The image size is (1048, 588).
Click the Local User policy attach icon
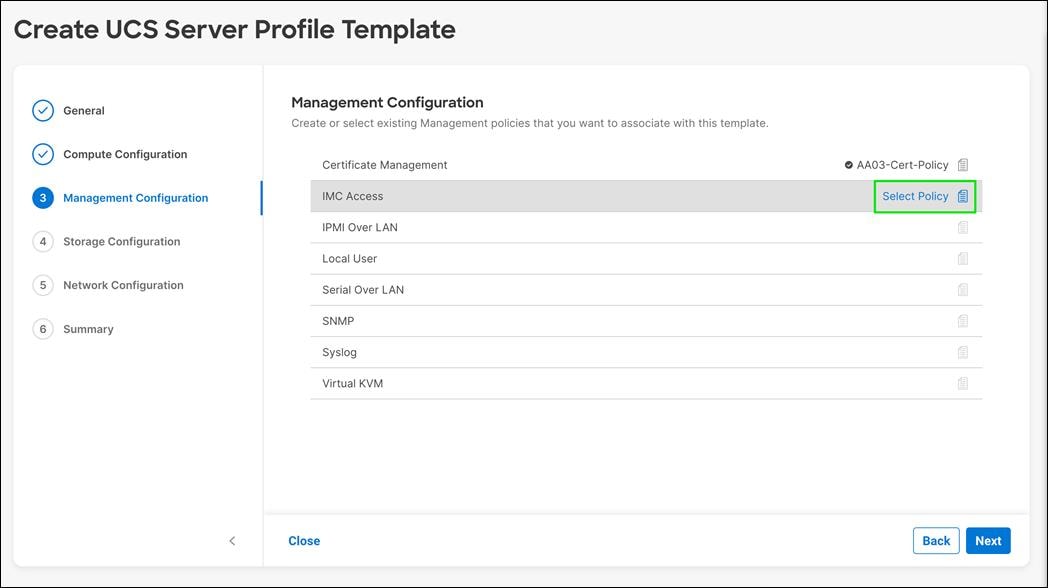962,258
